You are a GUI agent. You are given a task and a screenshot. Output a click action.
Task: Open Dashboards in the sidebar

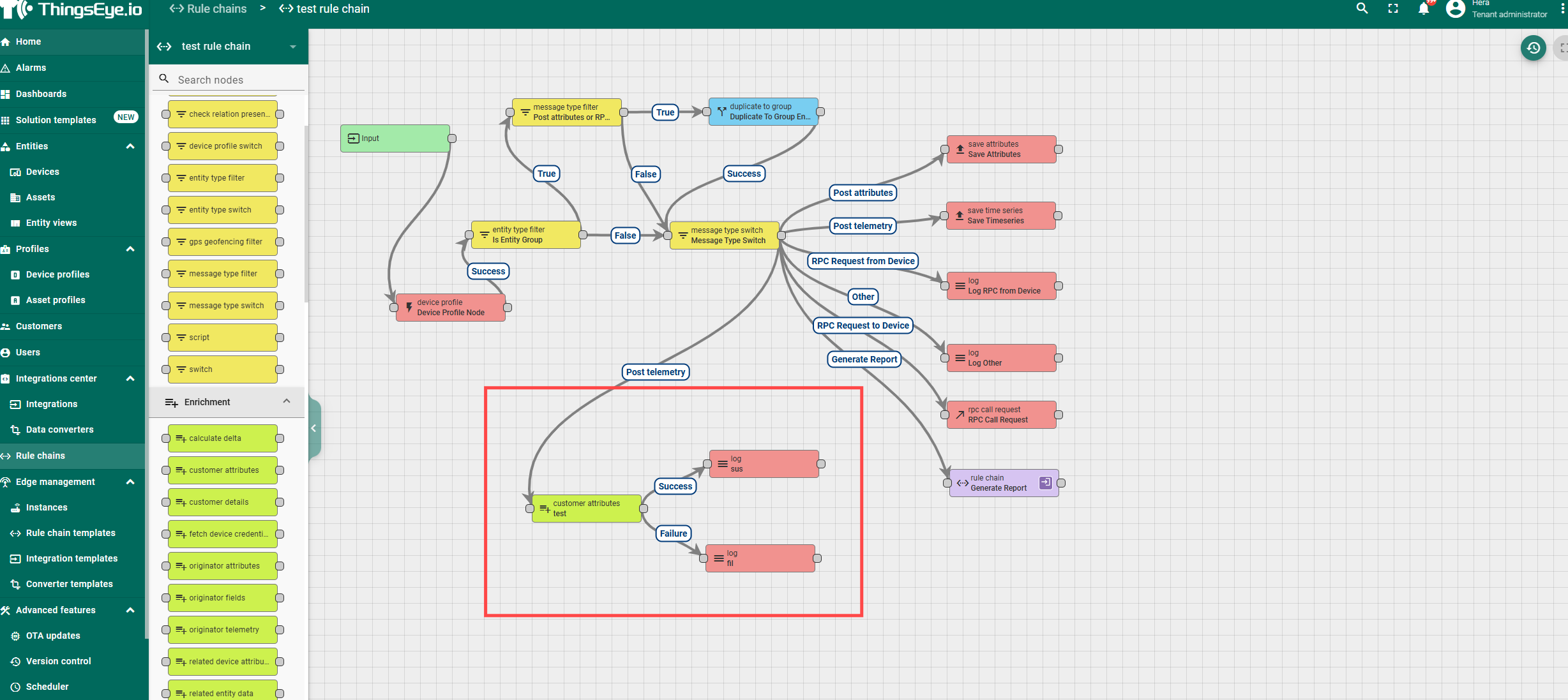click(41, 94)
